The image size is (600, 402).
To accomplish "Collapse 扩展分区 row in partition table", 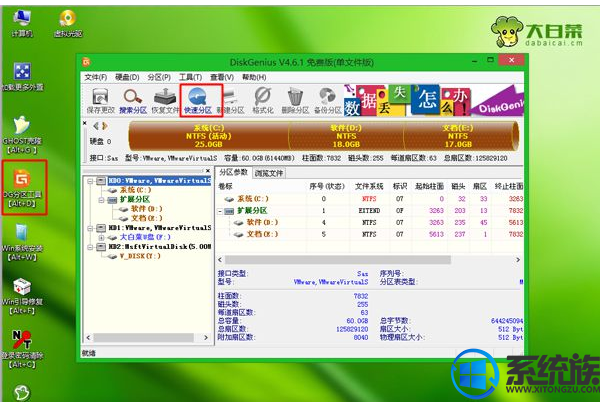I will coord(220,211).
